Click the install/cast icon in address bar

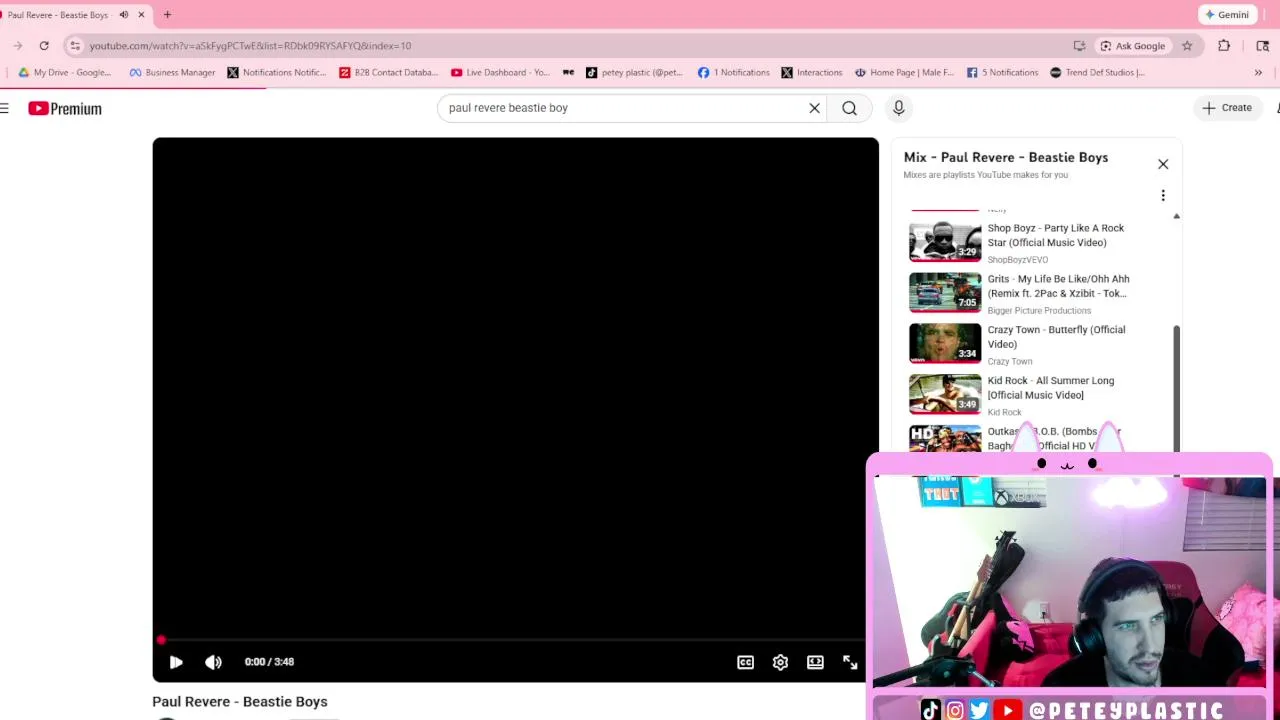click(x=1079, y=46)
